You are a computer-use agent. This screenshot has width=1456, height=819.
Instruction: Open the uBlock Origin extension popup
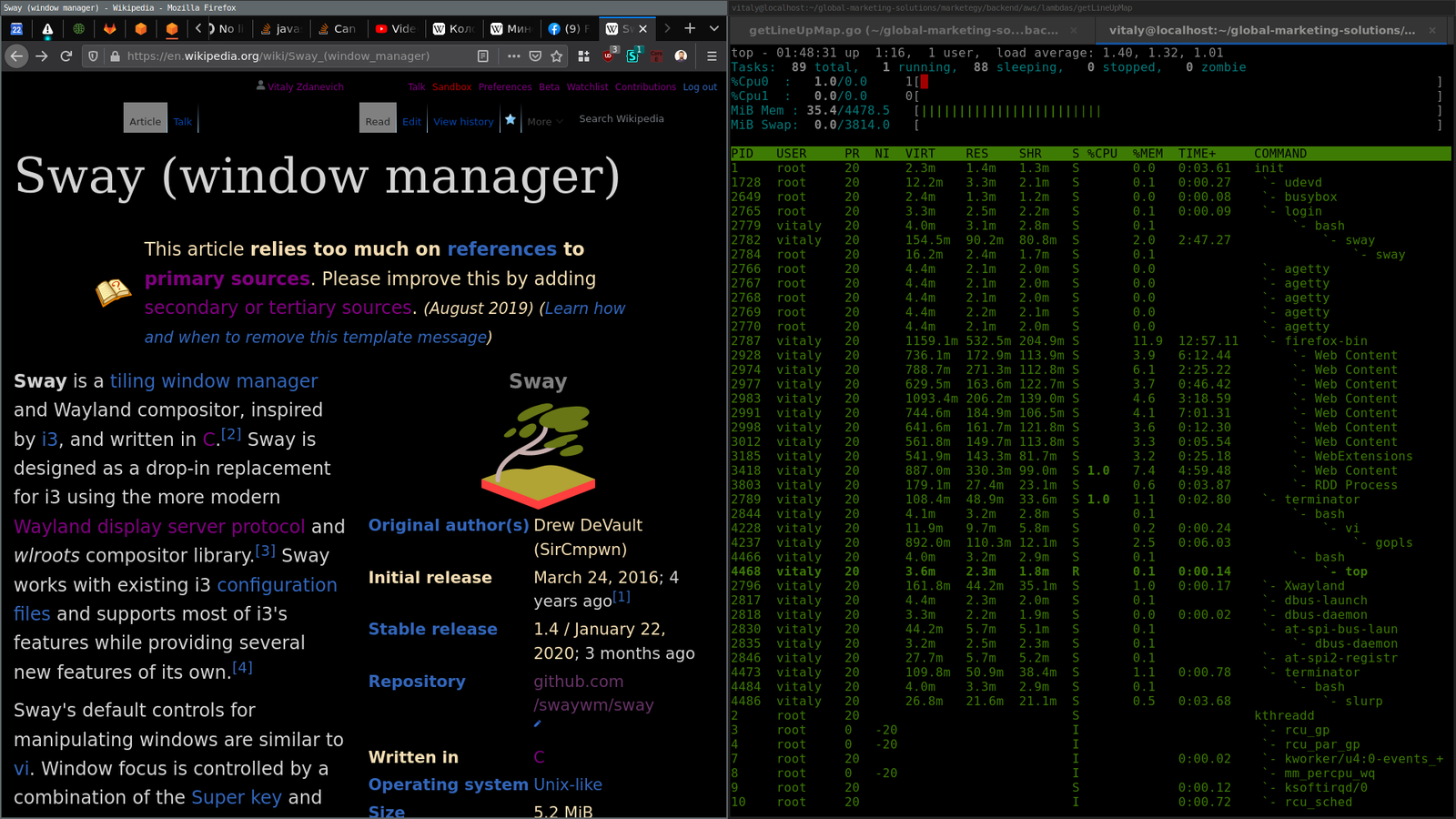[x=607, y=56]
